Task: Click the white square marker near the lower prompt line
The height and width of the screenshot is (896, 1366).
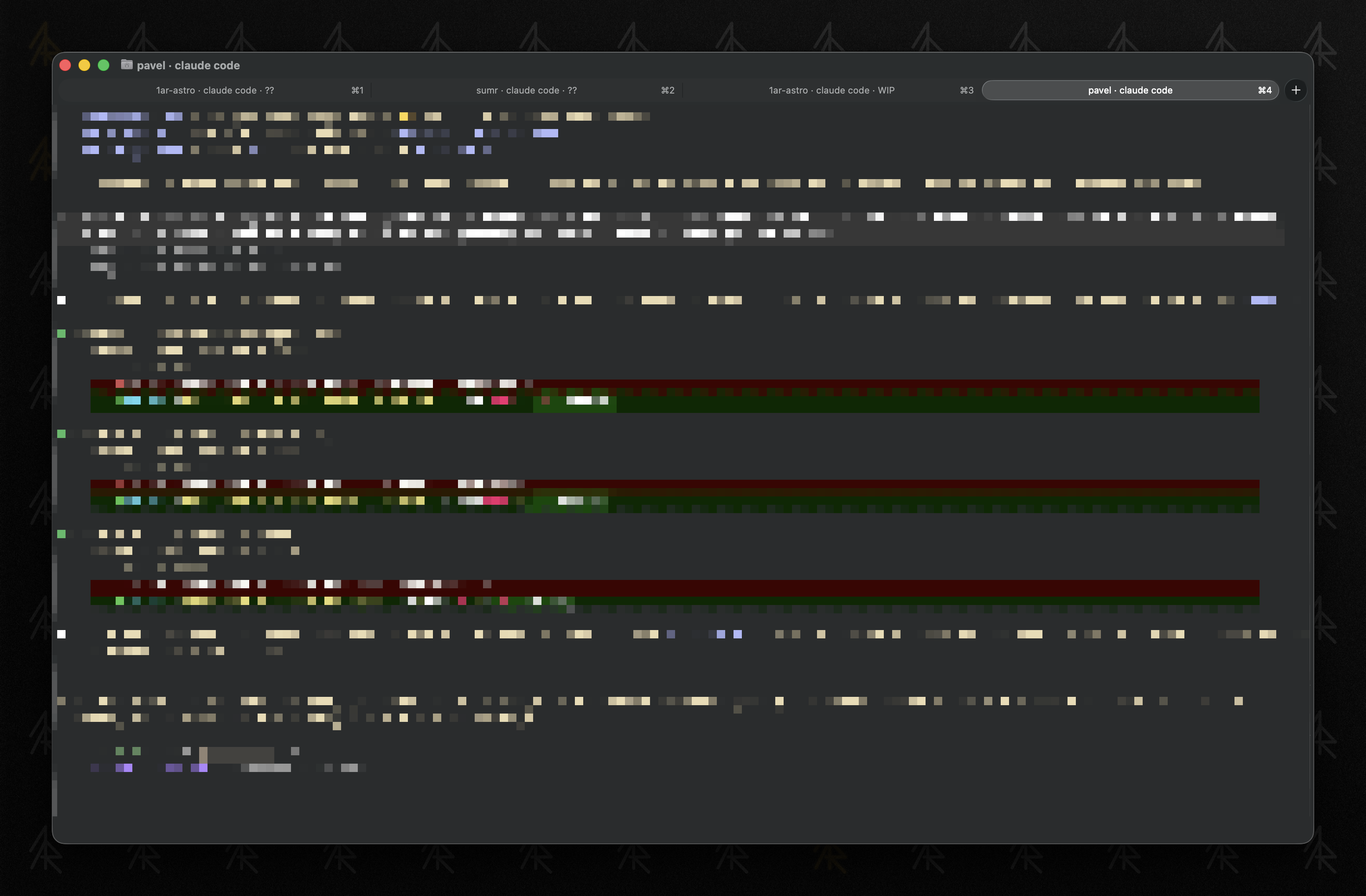Action: pos(61,634)
